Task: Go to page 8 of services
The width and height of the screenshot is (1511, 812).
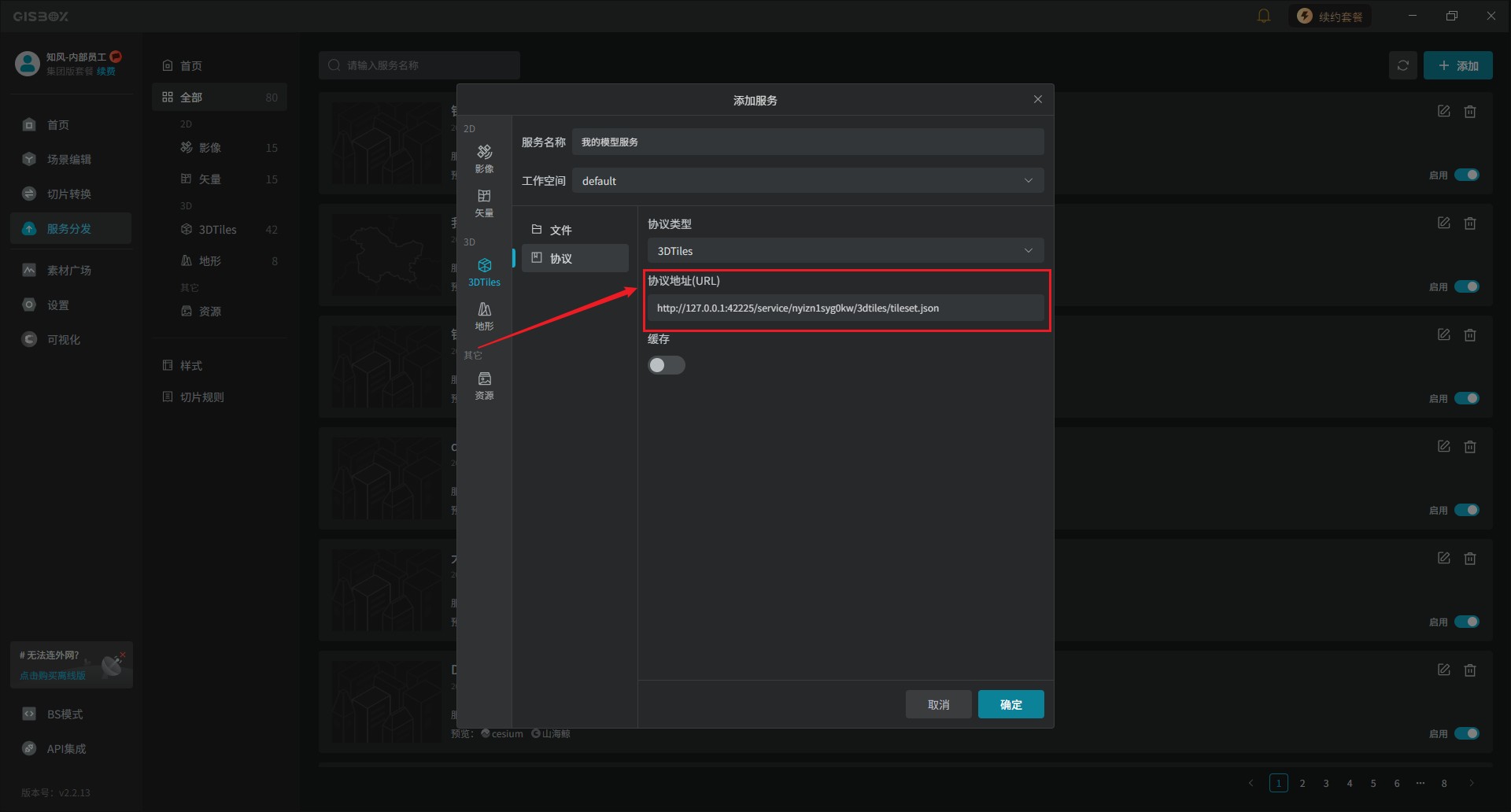Action: coord(1444,783)
